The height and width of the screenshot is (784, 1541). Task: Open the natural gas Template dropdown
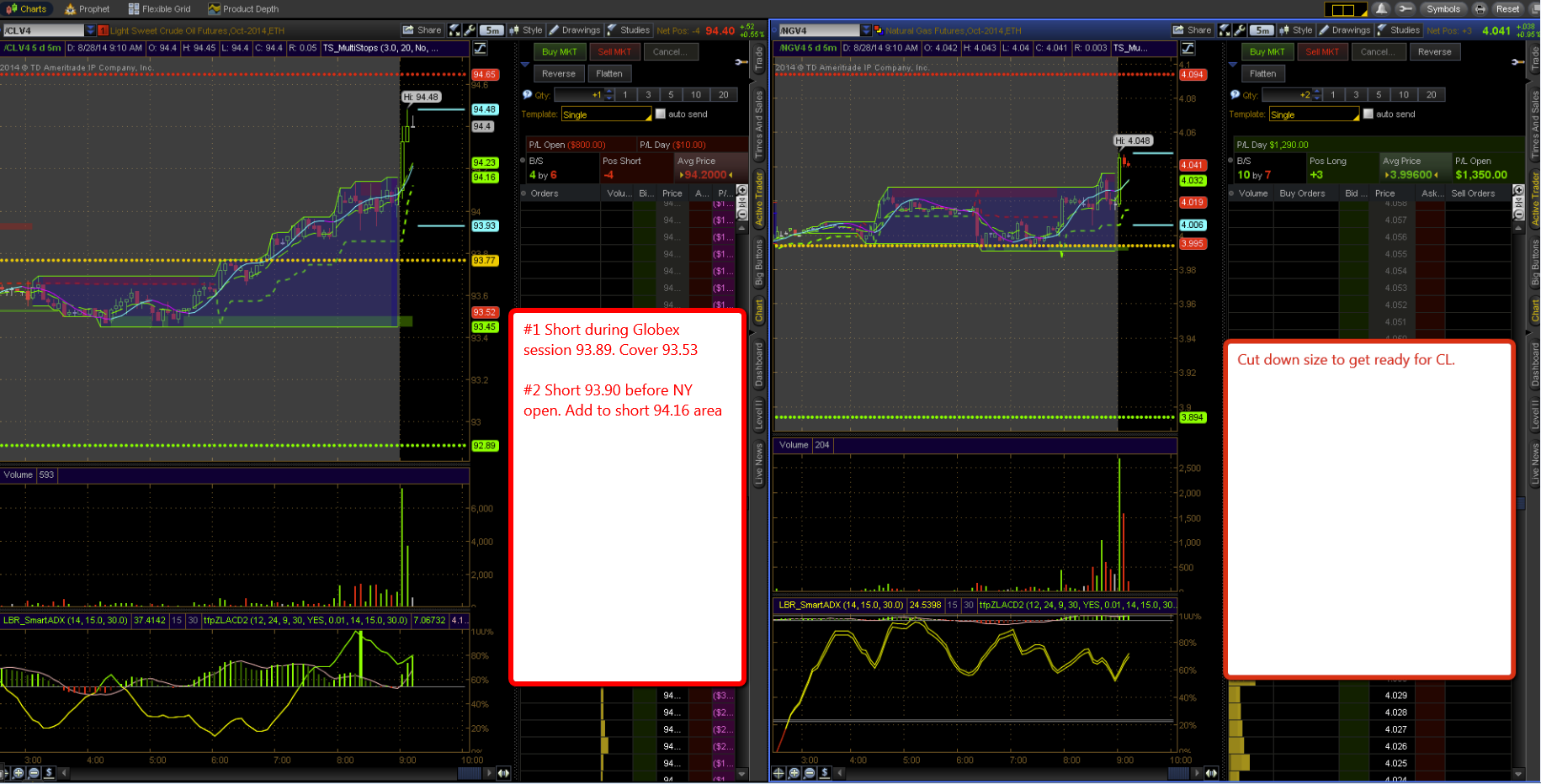[x=1315, y=114]
